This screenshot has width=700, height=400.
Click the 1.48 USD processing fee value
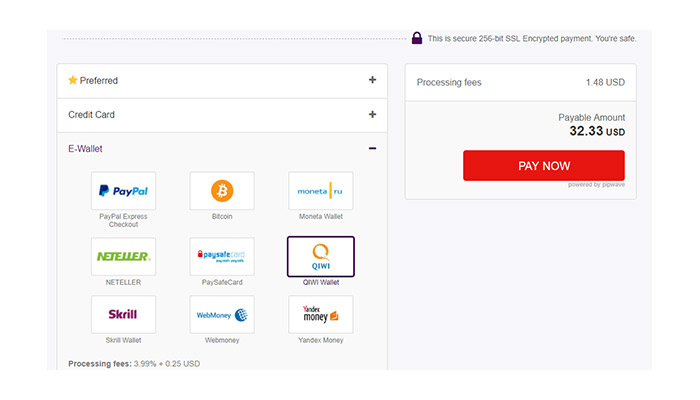[605, 83]
